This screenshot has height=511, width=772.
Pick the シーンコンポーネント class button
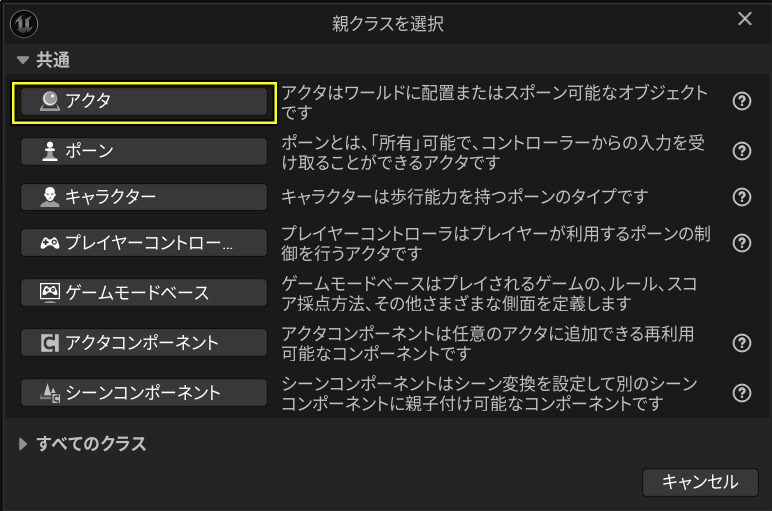coord(144,393)
